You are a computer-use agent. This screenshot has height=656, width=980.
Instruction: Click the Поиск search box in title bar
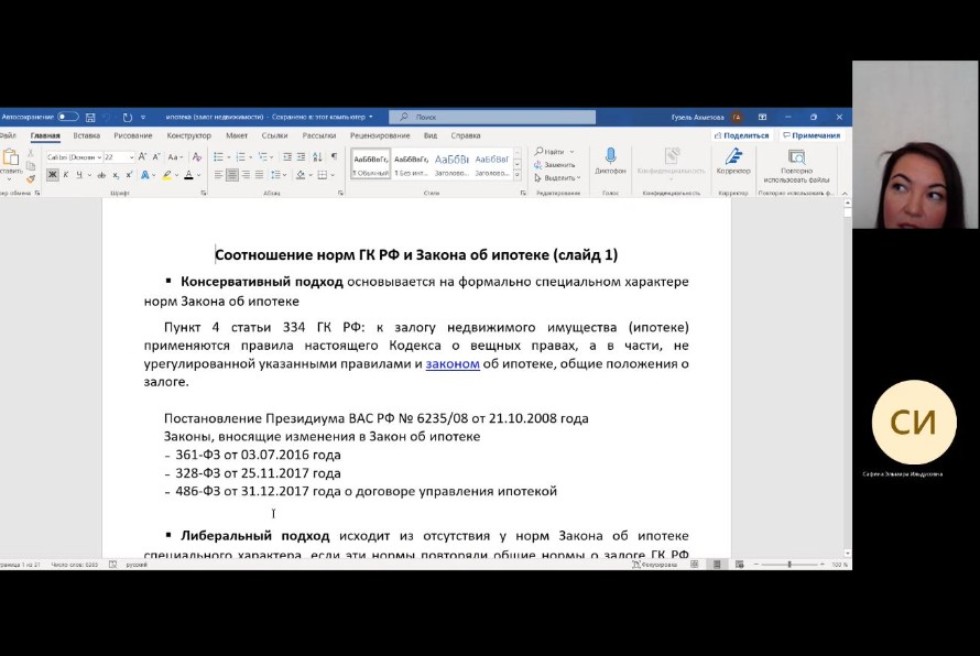pos(492,117)
